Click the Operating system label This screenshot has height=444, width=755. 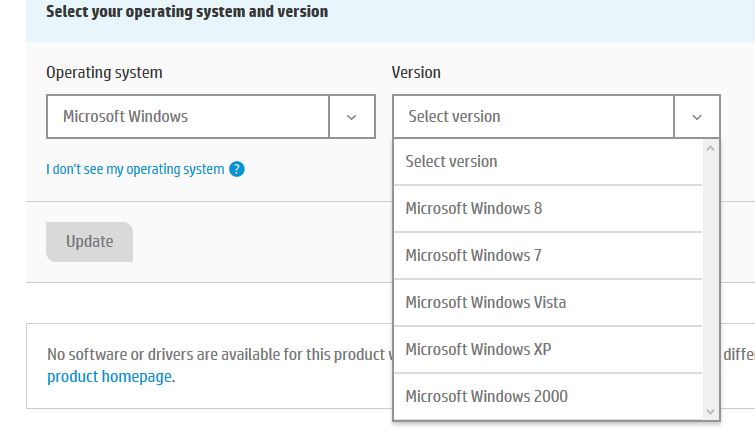tap(104, 73)
